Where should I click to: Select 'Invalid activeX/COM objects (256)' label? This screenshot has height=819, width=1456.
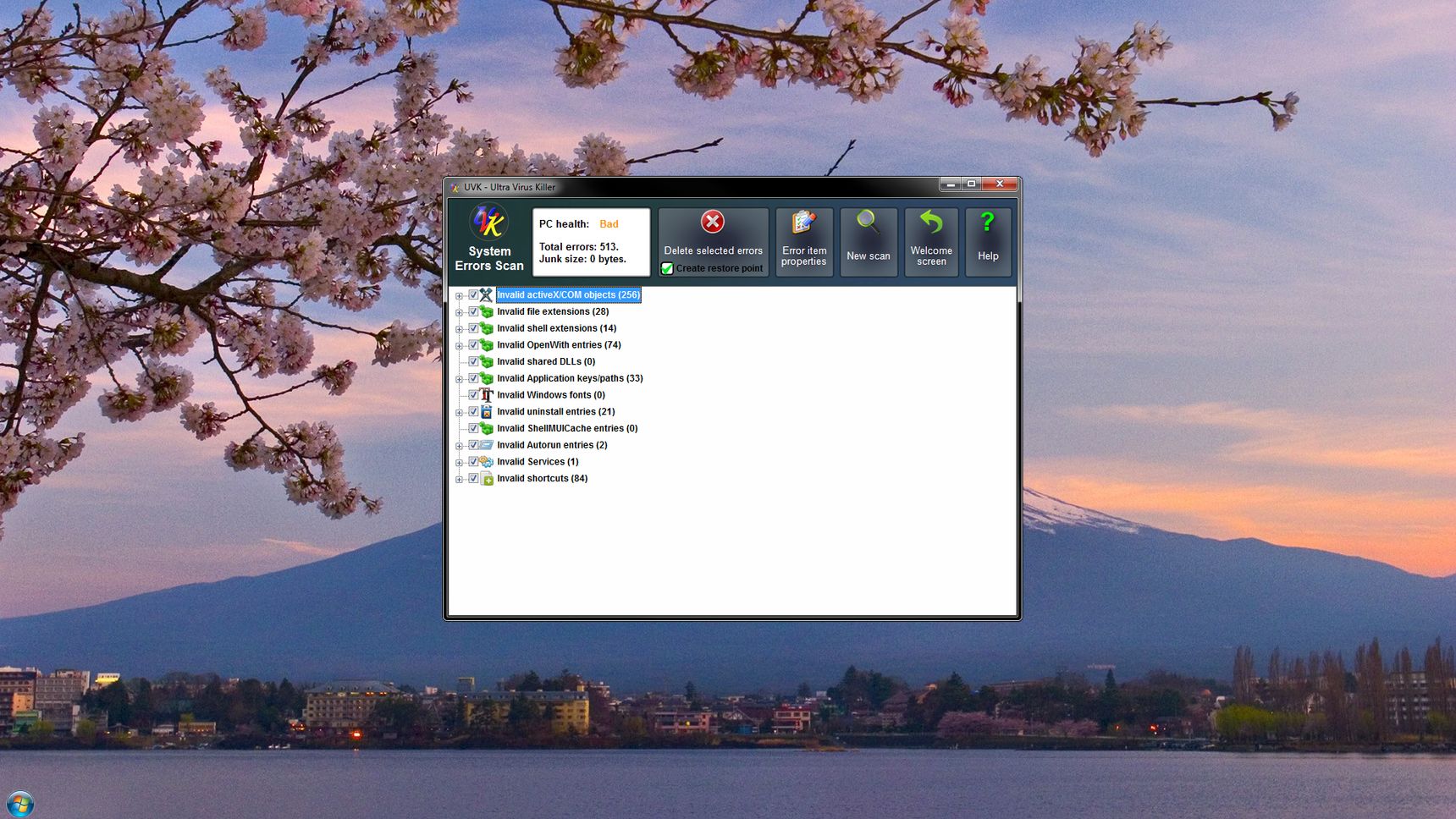point(568,295)
